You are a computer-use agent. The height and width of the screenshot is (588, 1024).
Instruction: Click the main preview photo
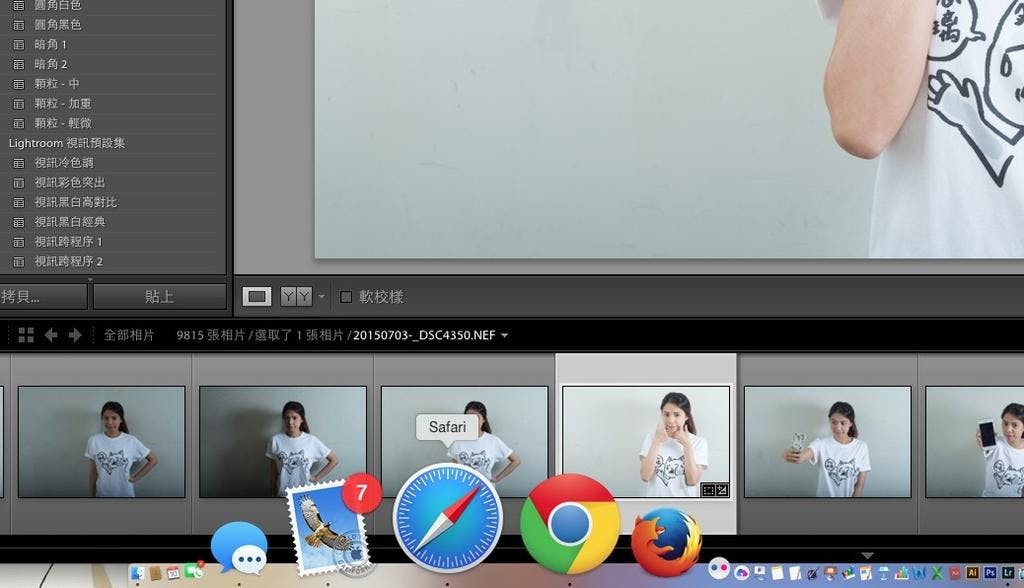pos(669,129)
